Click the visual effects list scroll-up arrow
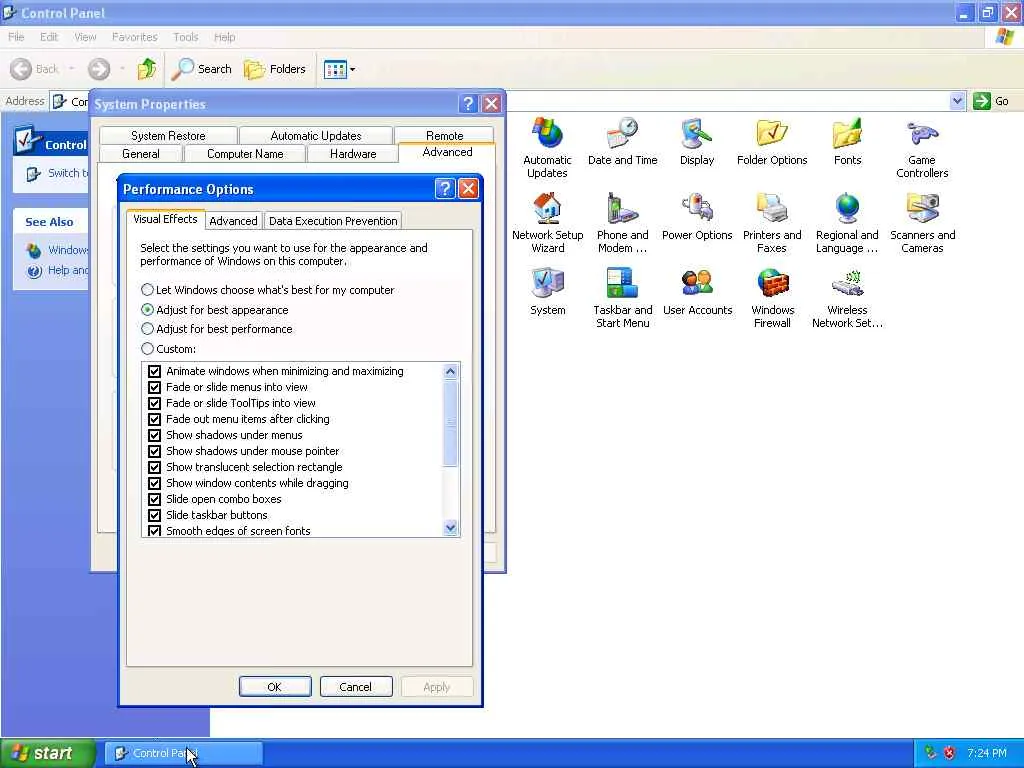The image size is (1024, 768). coord(451,372)
